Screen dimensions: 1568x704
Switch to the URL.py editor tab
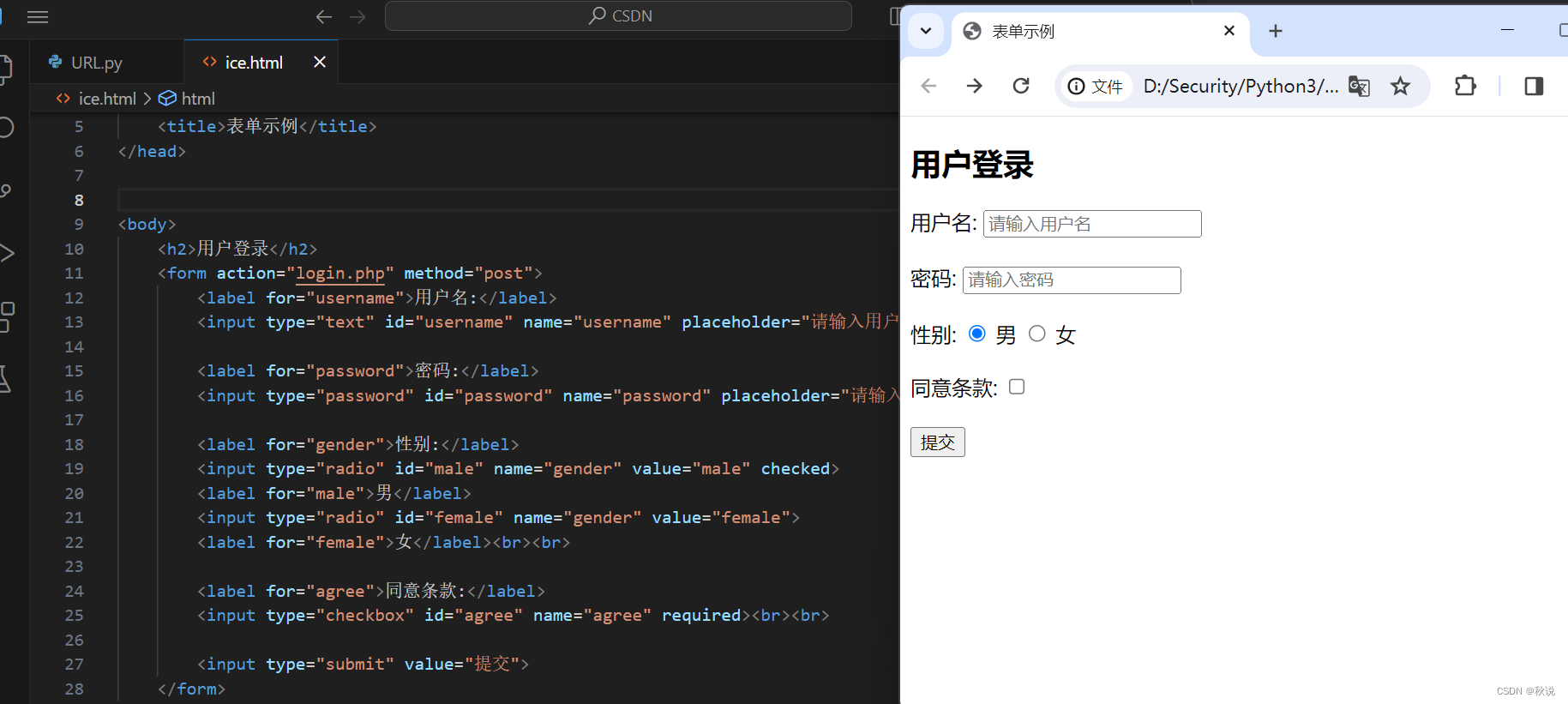pyautogui.click(x=97, y=63)
